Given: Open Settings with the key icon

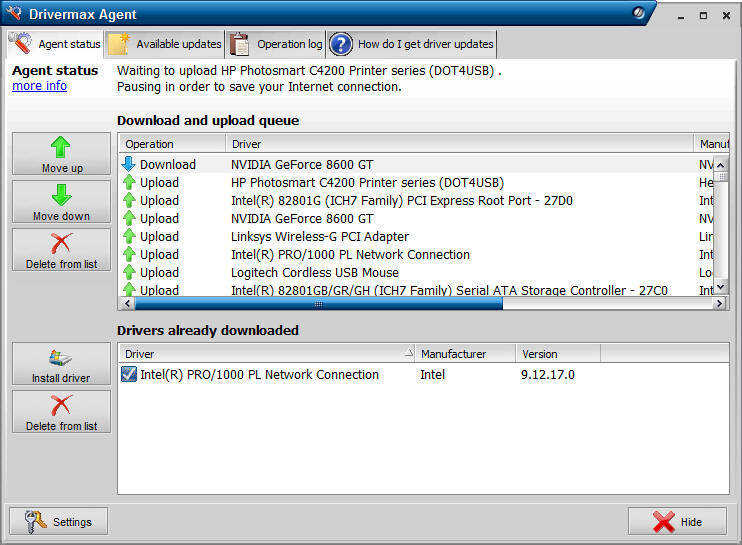Looking at the screenshot, I should 58,521.
